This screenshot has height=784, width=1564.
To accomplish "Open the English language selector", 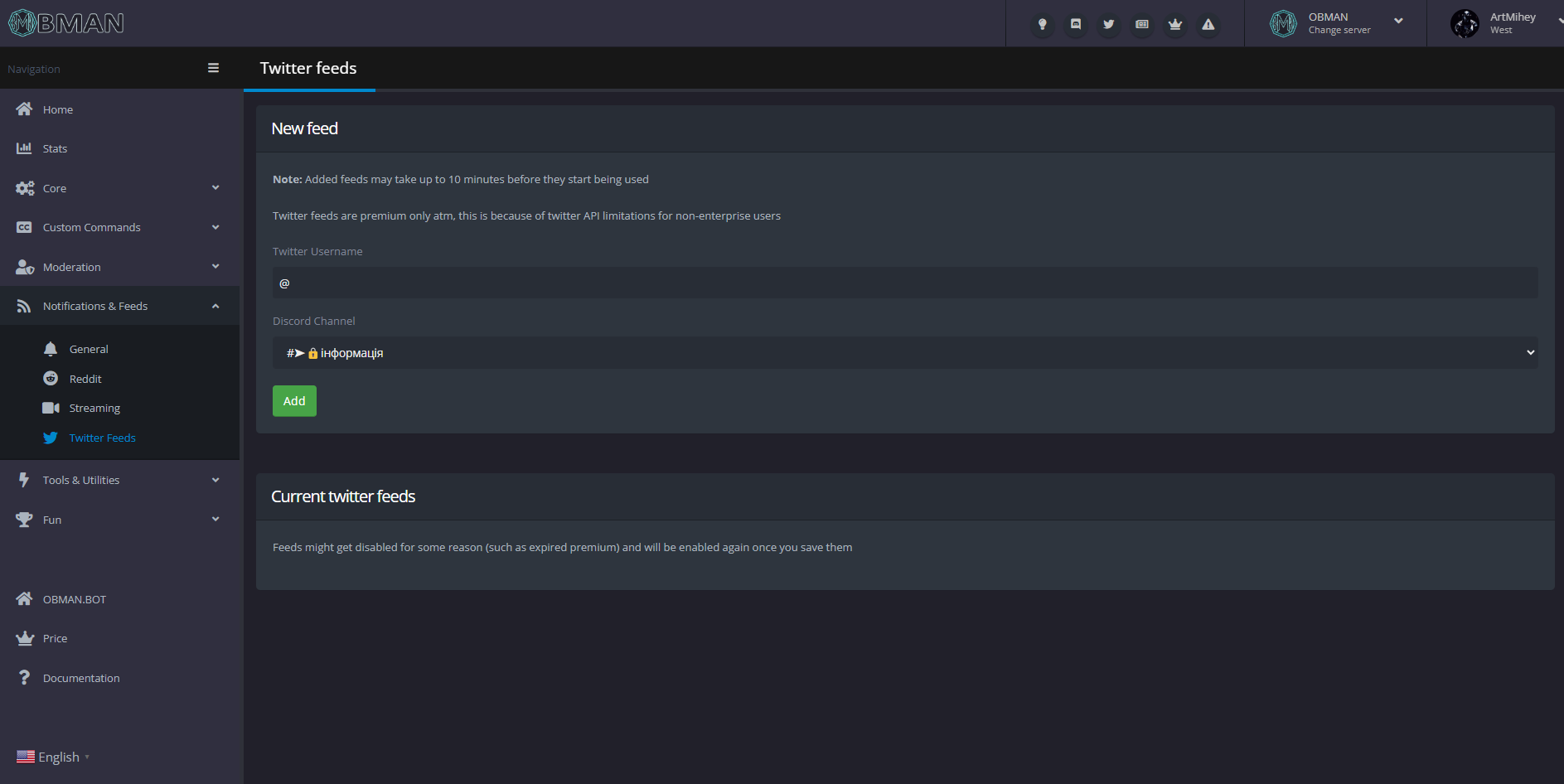I will coord(54,757).
